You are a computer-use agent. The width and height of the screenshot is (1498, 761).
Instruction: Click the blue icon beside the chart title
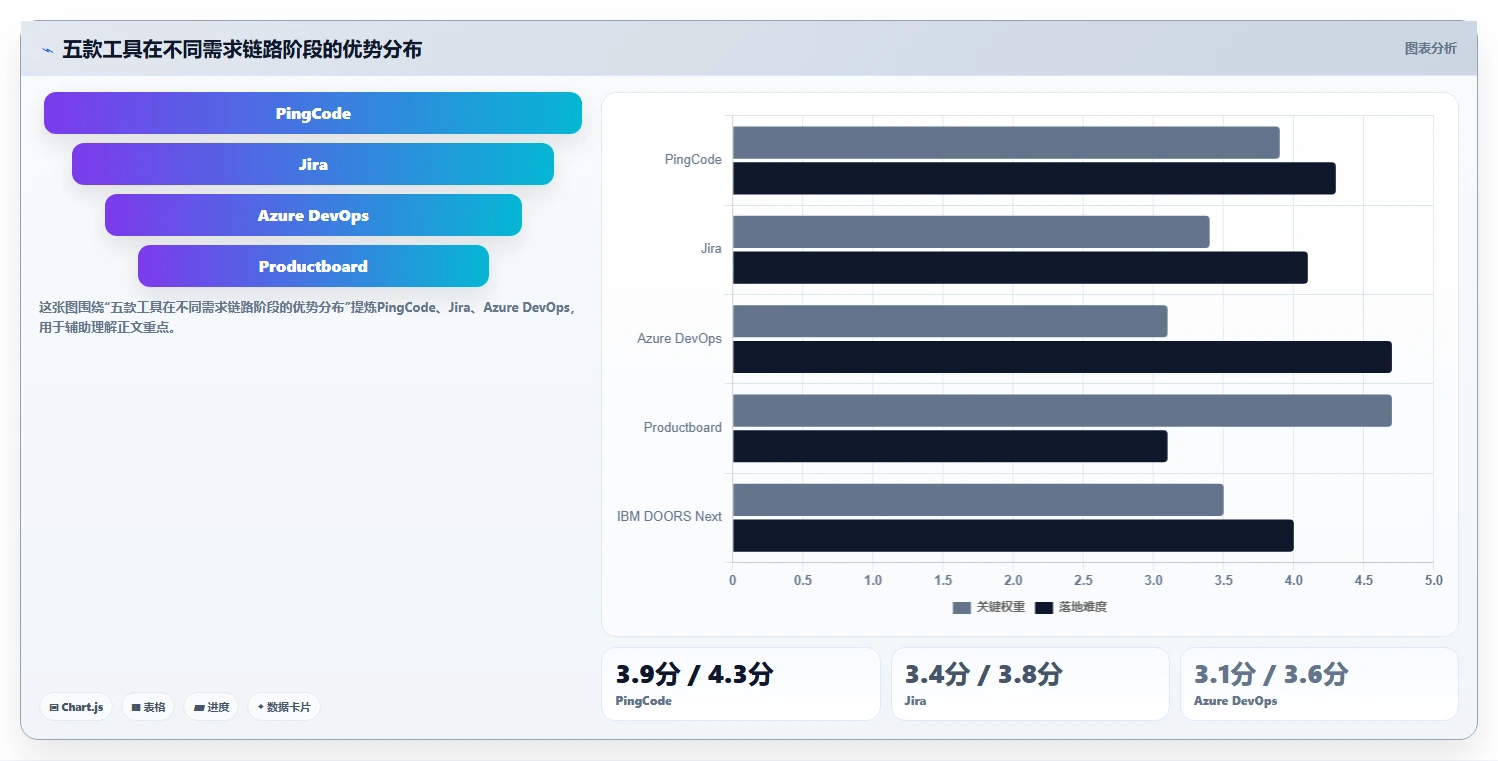(47, 49)
